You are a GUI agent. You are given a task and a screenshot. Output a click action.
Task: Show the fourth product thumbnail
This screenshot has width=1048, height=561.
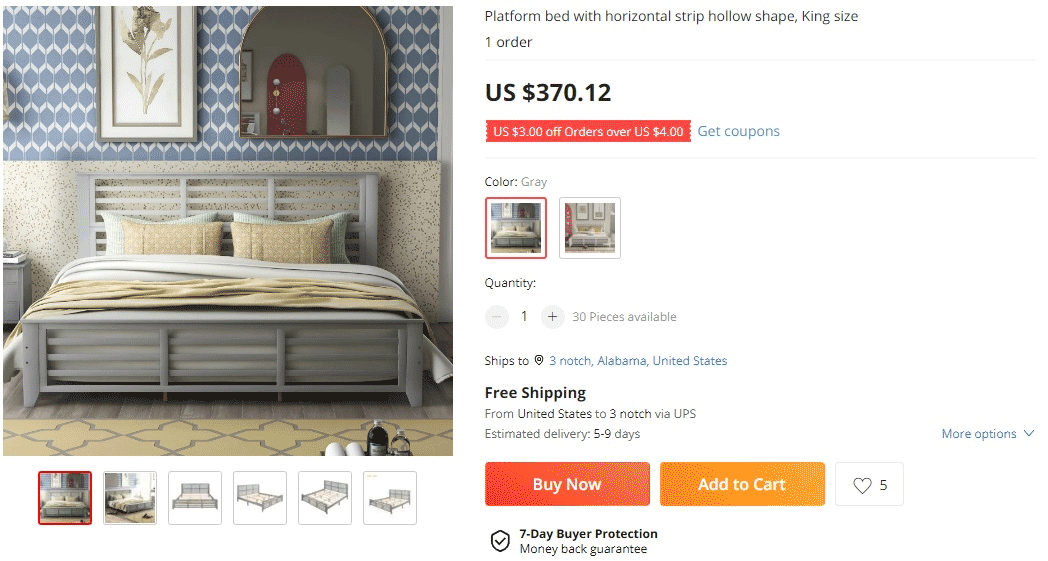[260, 498]
